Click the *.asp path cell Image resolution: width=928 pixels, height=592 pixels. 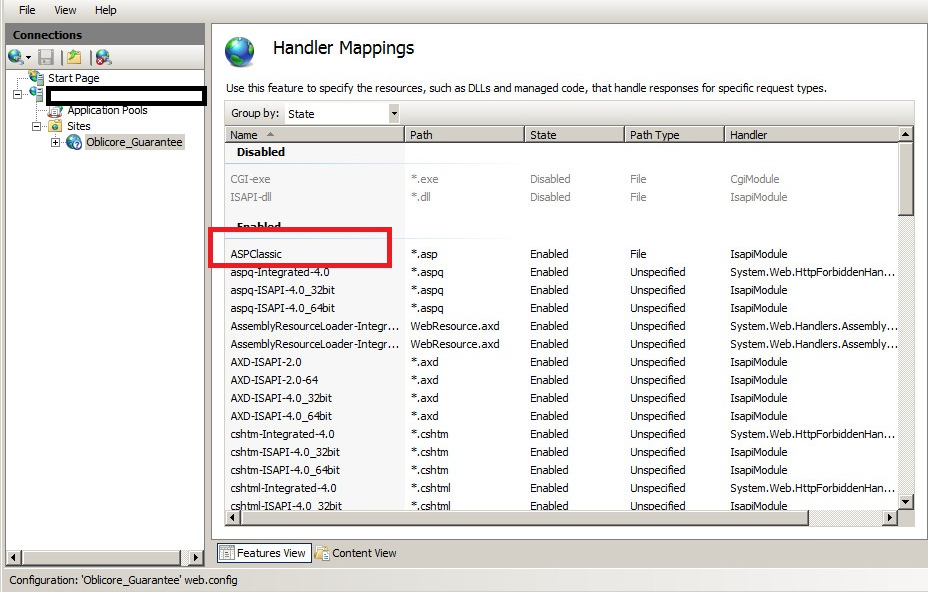(x=424, y=254)
